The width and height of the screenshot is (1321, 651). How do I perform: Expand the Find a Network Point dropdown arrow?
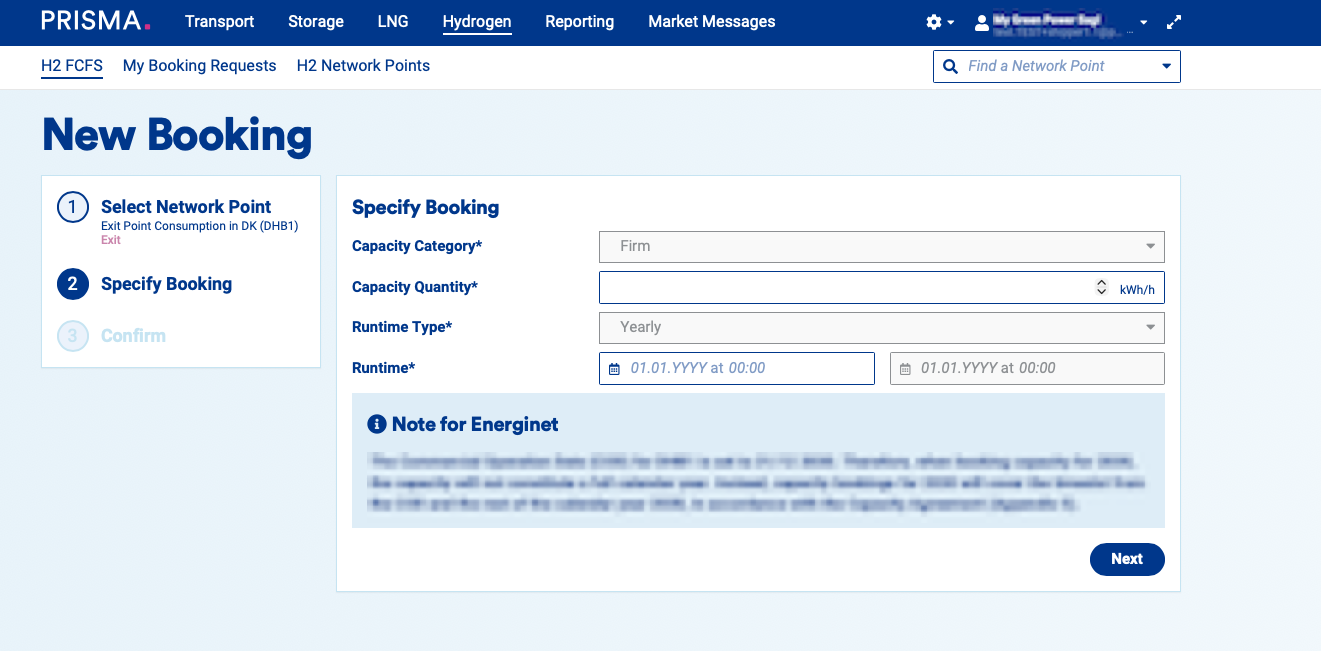pyautogui.click(x=1165, y=66)
